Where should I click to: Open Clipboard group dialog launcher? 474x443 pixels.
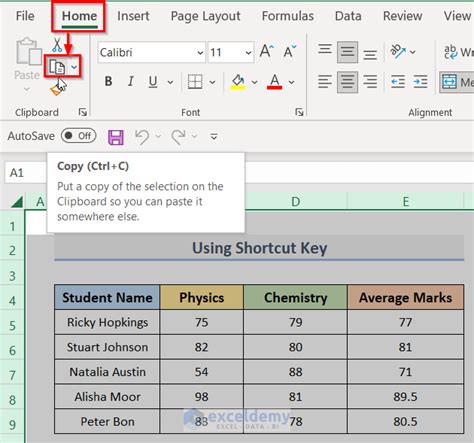[x=82, y=112]
